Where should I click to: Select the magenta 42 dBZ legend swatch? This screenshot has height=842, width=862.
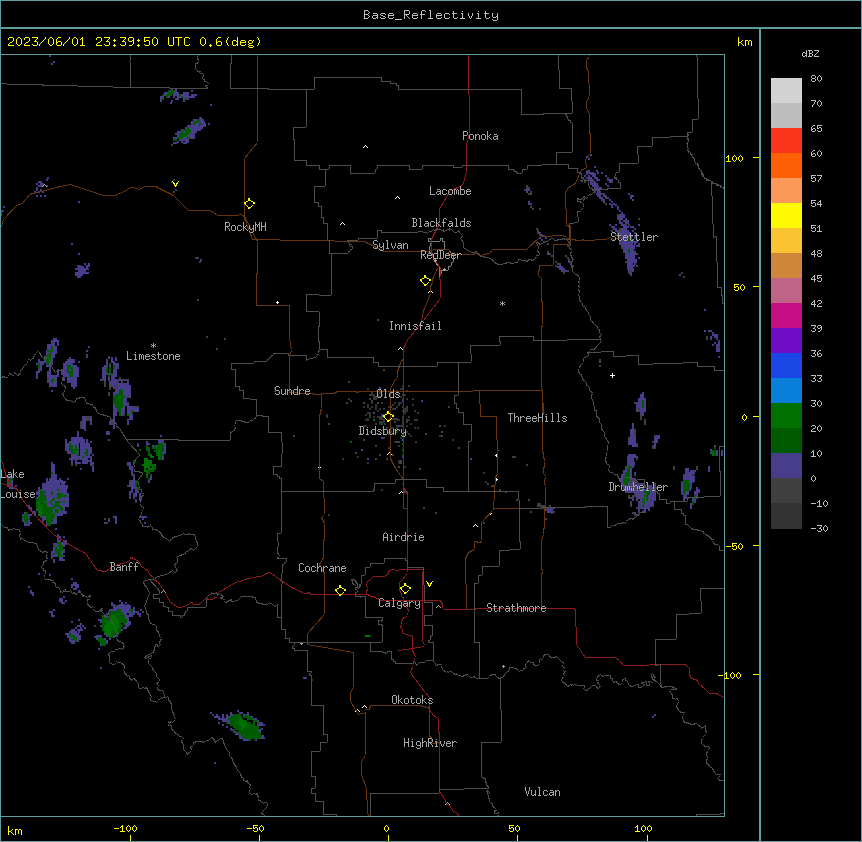pyautogui.click(x=786, y=315)
